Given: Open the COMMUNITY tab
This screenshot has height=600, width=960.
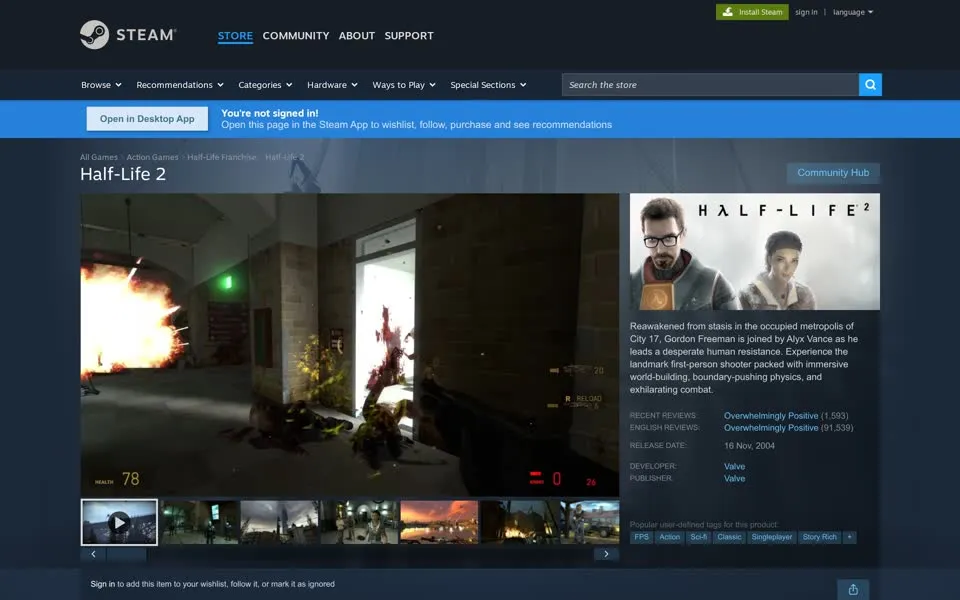Looking at the screenshot, I should coord(296,36).
